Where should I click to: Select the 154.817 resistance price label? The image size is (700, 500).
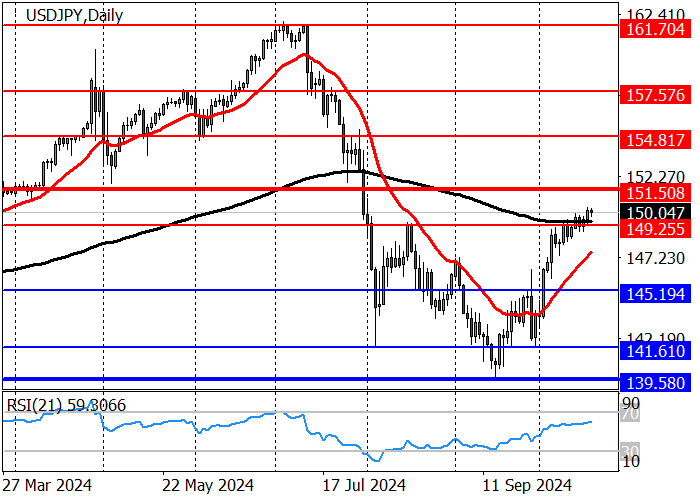[655, 140]
